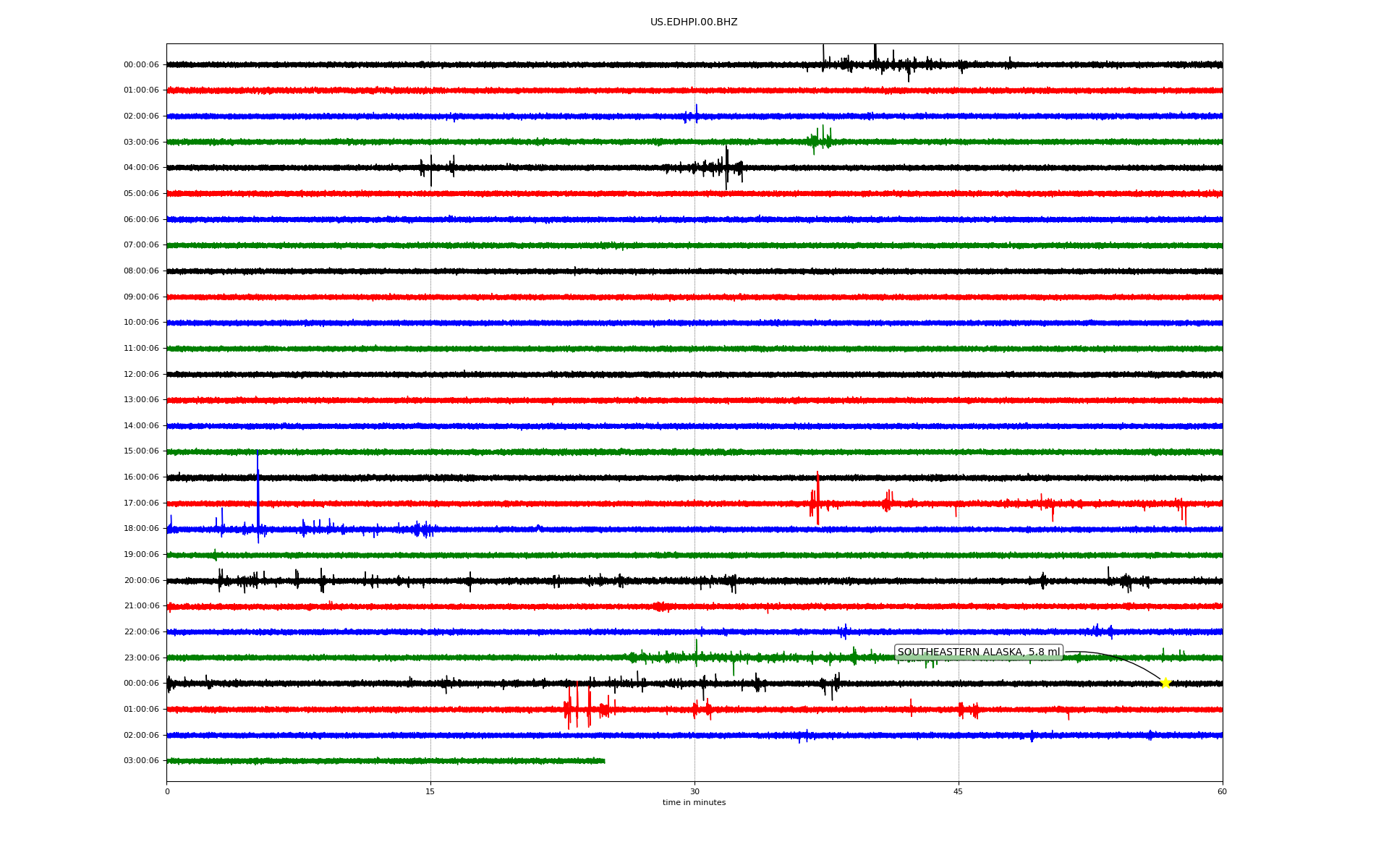Click the SOUTHEASTERN ALASKA 5.8 ml annotation
Viewport: 1389px width, 868px height.
click(978, 652)
